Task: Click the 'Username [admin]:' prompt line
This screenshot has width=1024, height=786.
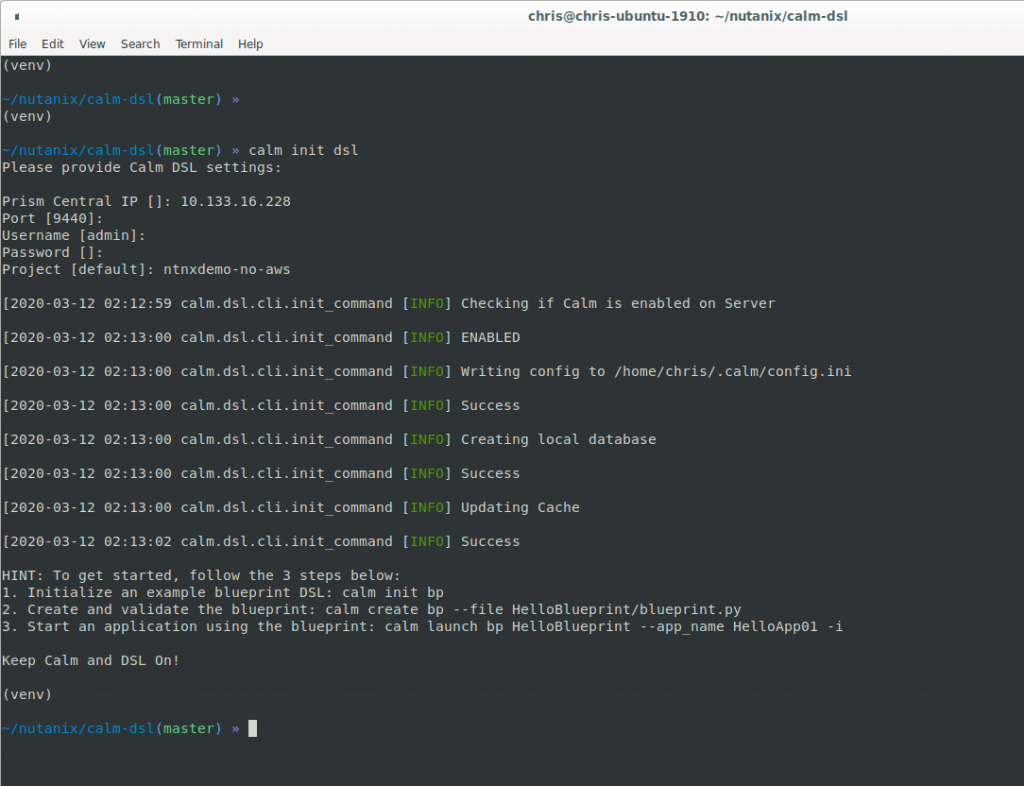Action: 73,235
